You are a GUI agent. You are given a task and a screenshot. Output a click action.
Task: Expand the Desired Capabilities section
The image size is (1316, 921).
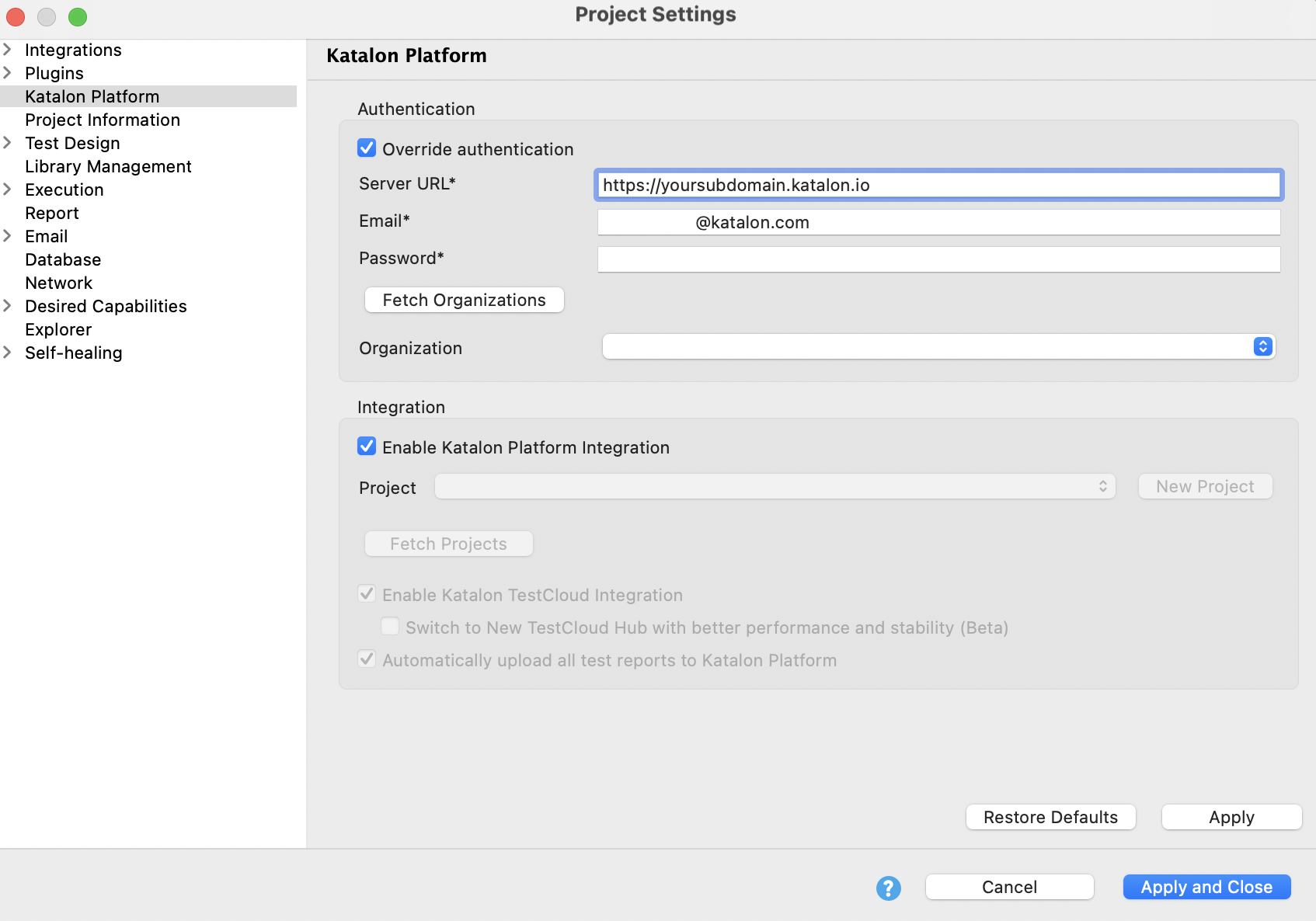coord(8,306)
